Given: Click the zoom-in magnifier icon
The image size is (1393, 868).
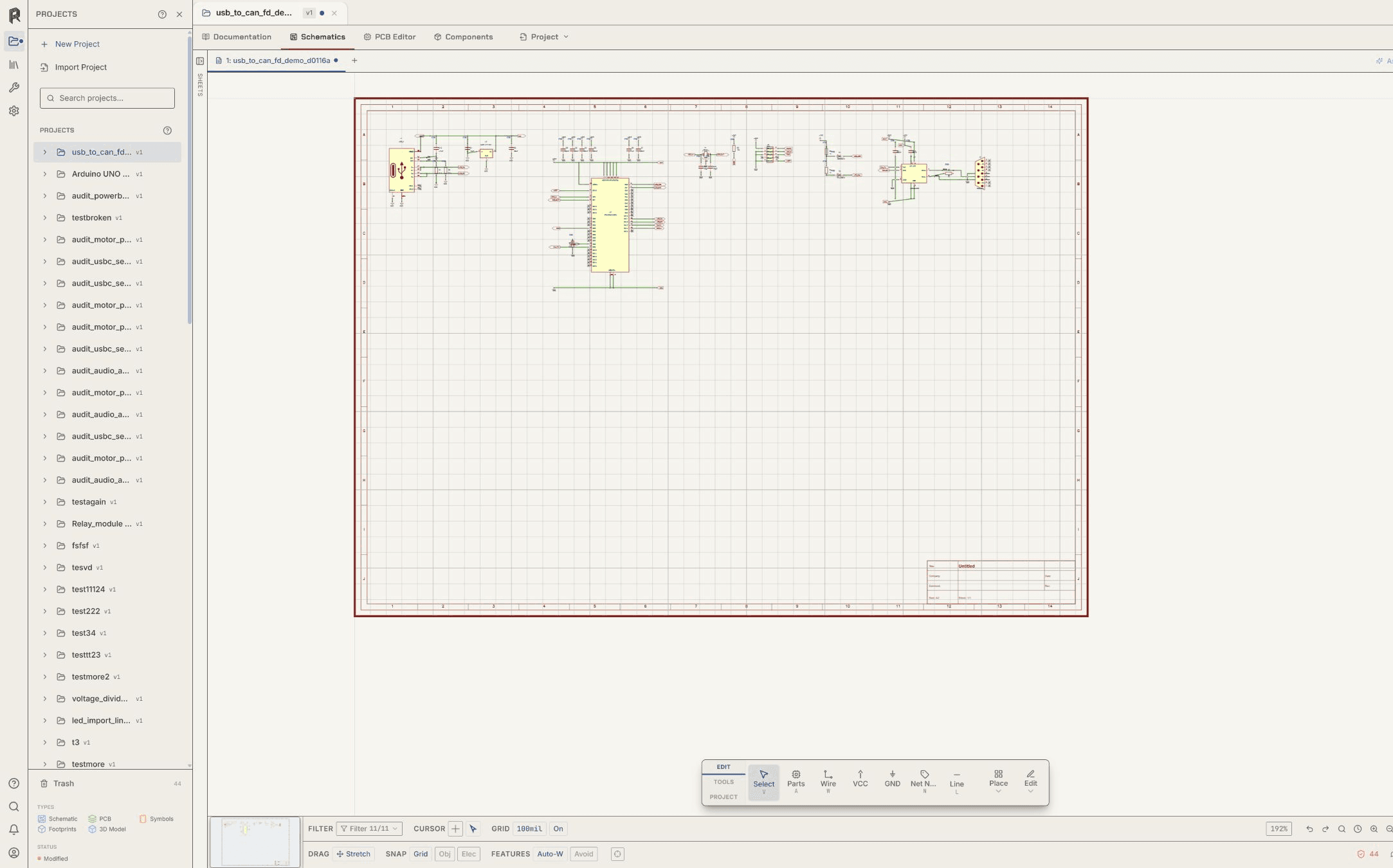Looking at the screenshot, I should [x=1374, y=829].
